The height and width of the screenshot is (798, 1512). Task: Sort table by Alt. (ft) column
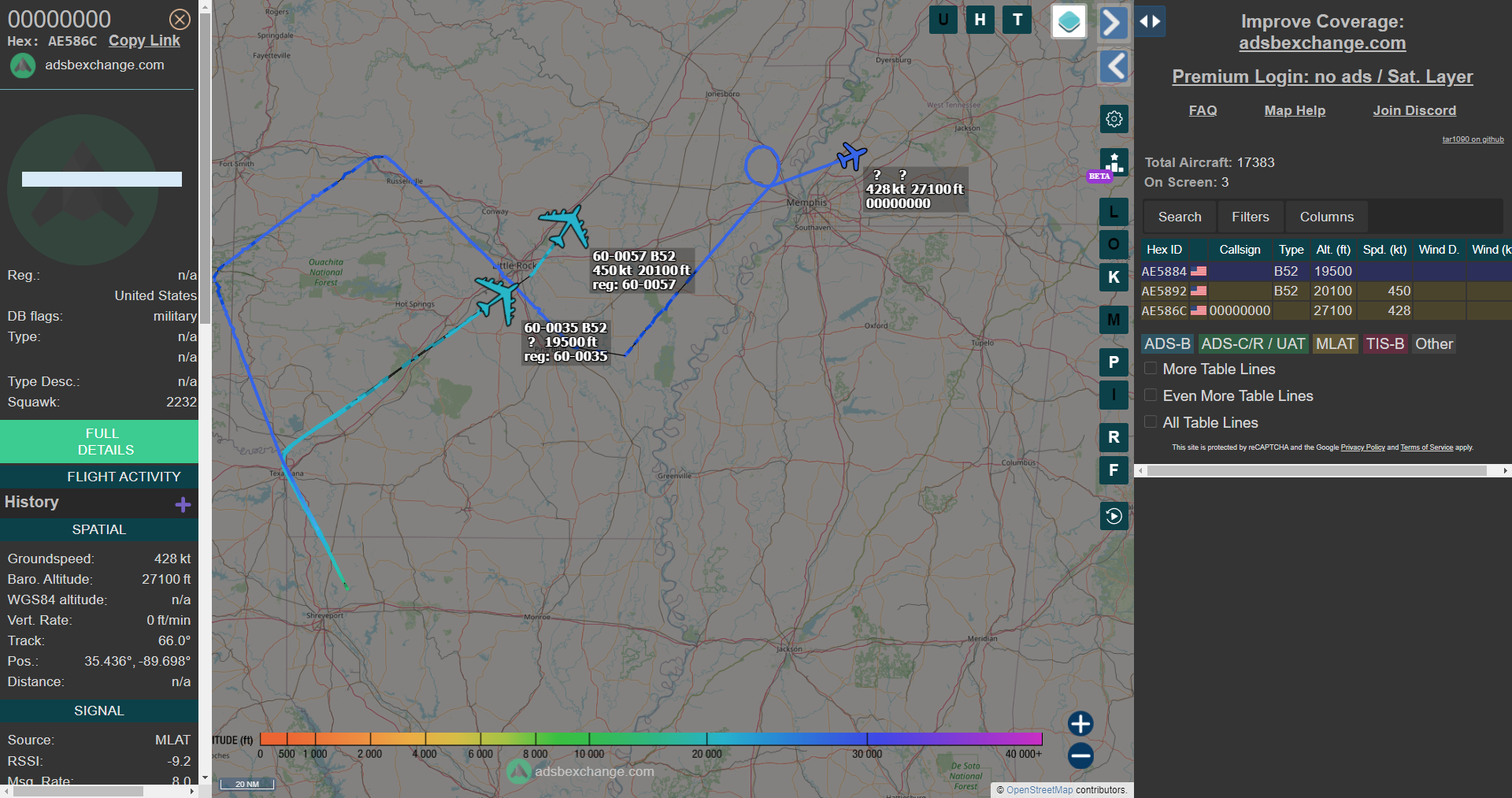(1333, 250)
